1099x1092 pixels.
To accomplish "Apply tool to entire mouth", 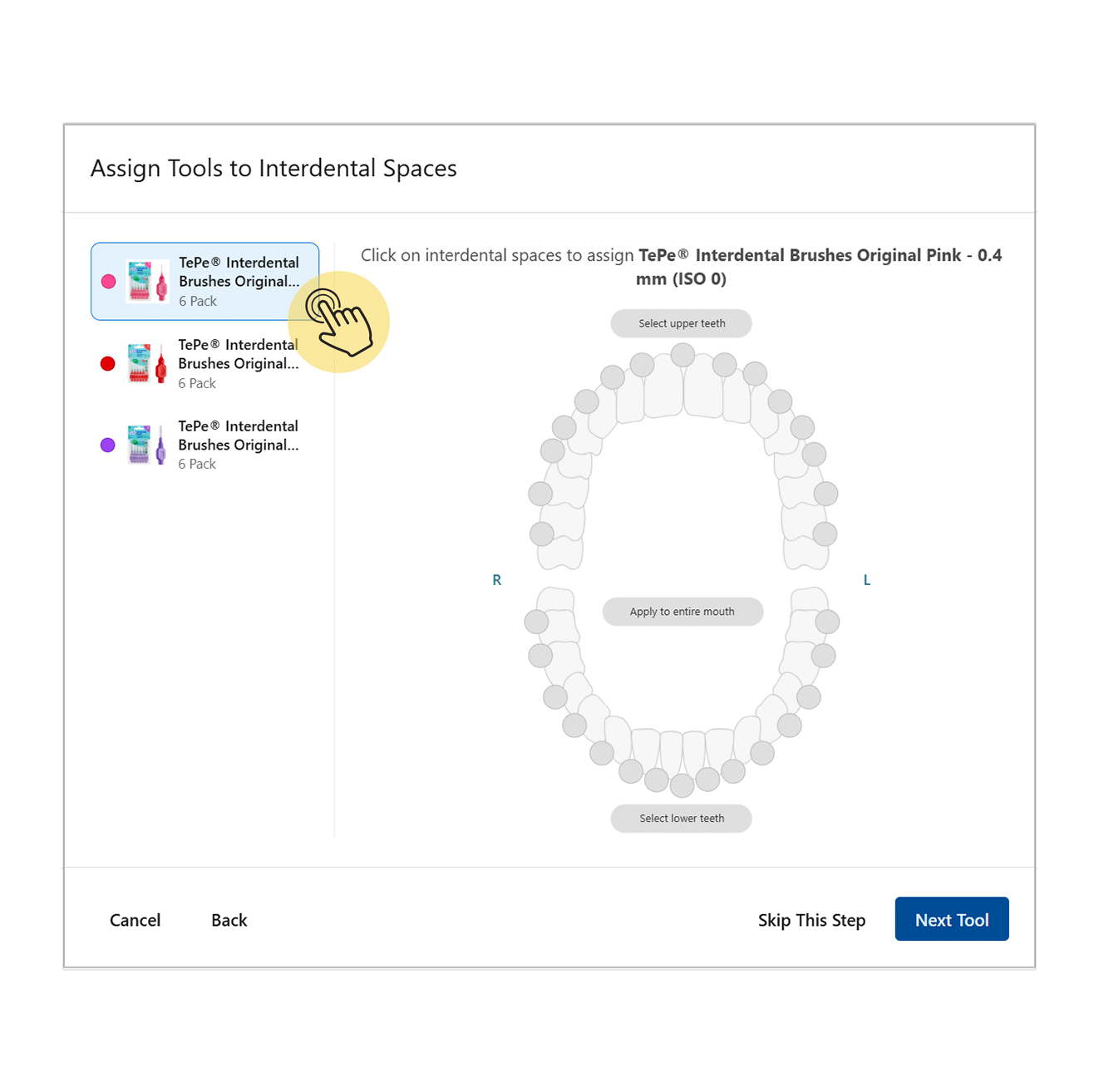I will 683,612.
